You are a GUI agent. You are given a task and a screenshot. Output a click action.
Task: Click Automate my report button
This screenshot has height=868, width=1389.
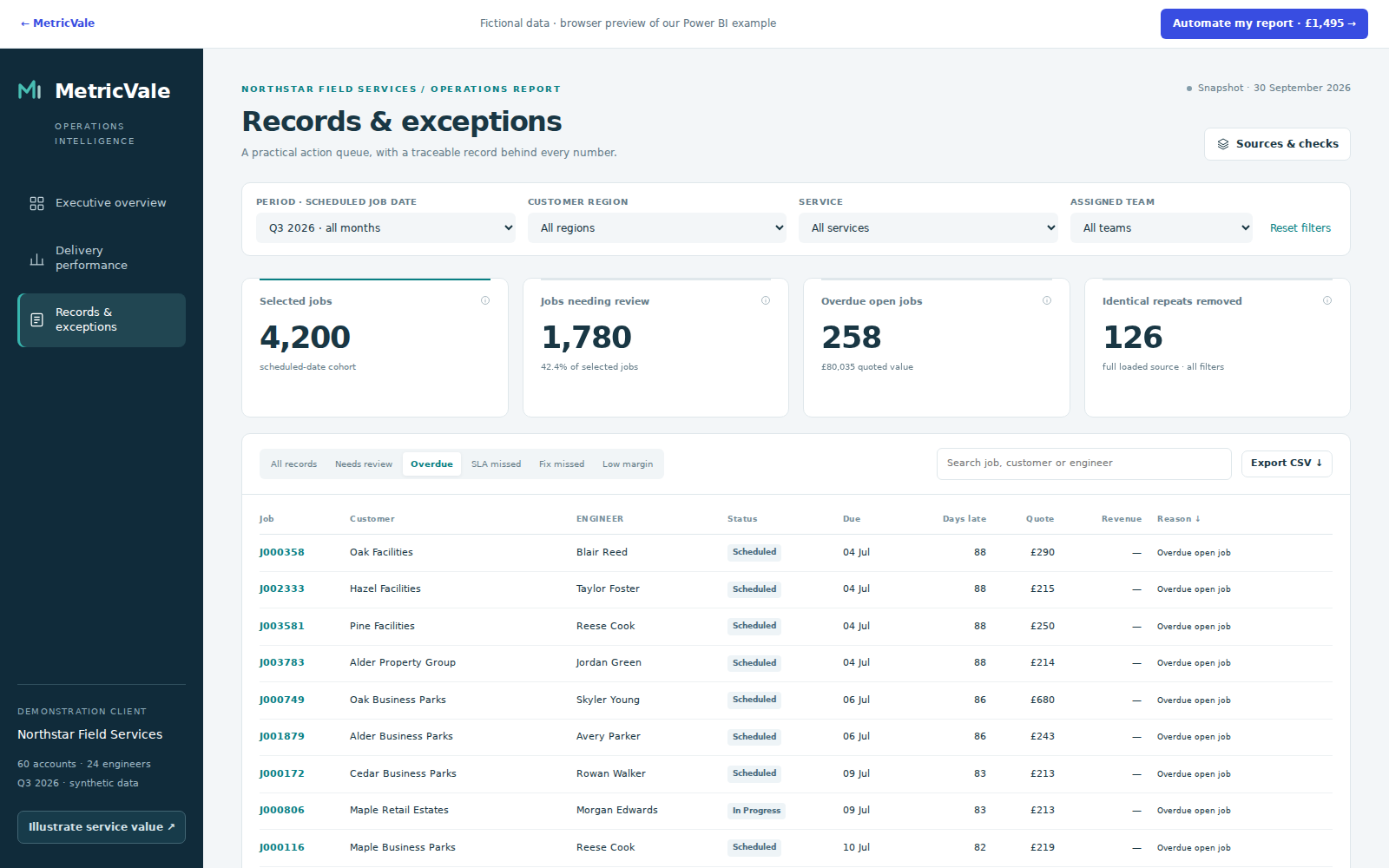click(x=1264, y=23)
